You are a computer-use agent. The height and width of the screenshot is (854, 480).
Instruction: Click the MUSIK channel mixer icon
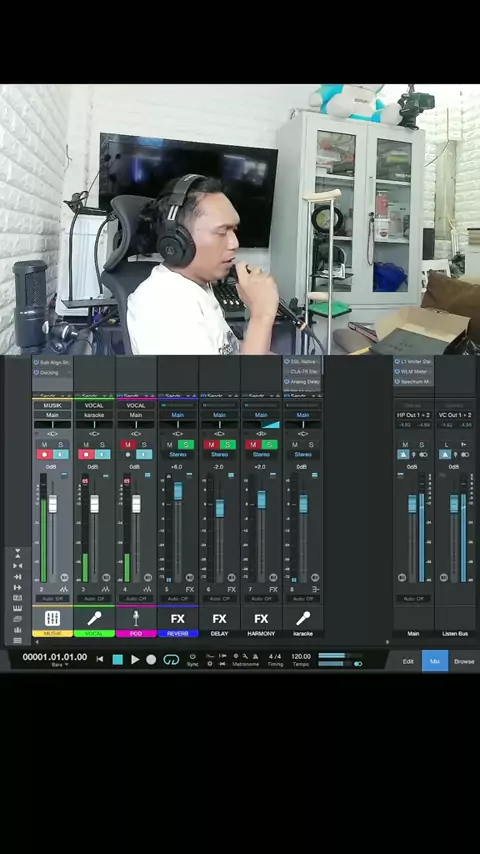(52, 618)
